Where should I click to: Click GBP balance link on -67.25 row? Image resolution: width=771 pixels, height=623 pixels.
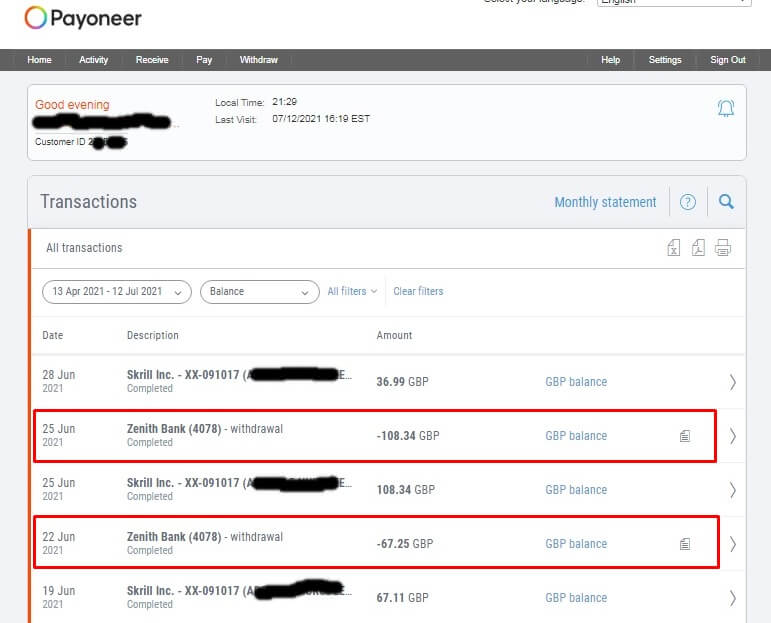[576, 544]
